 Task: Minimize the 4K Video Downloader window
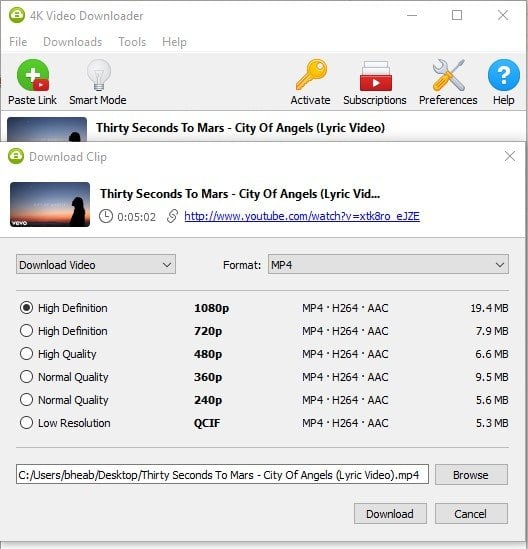coord(412,15)
